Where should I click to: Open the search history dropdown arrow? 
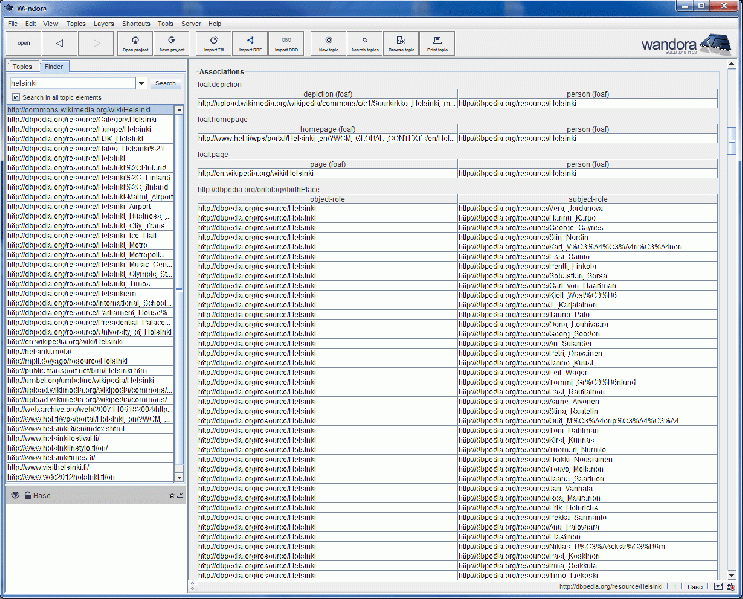click(142, 84)
